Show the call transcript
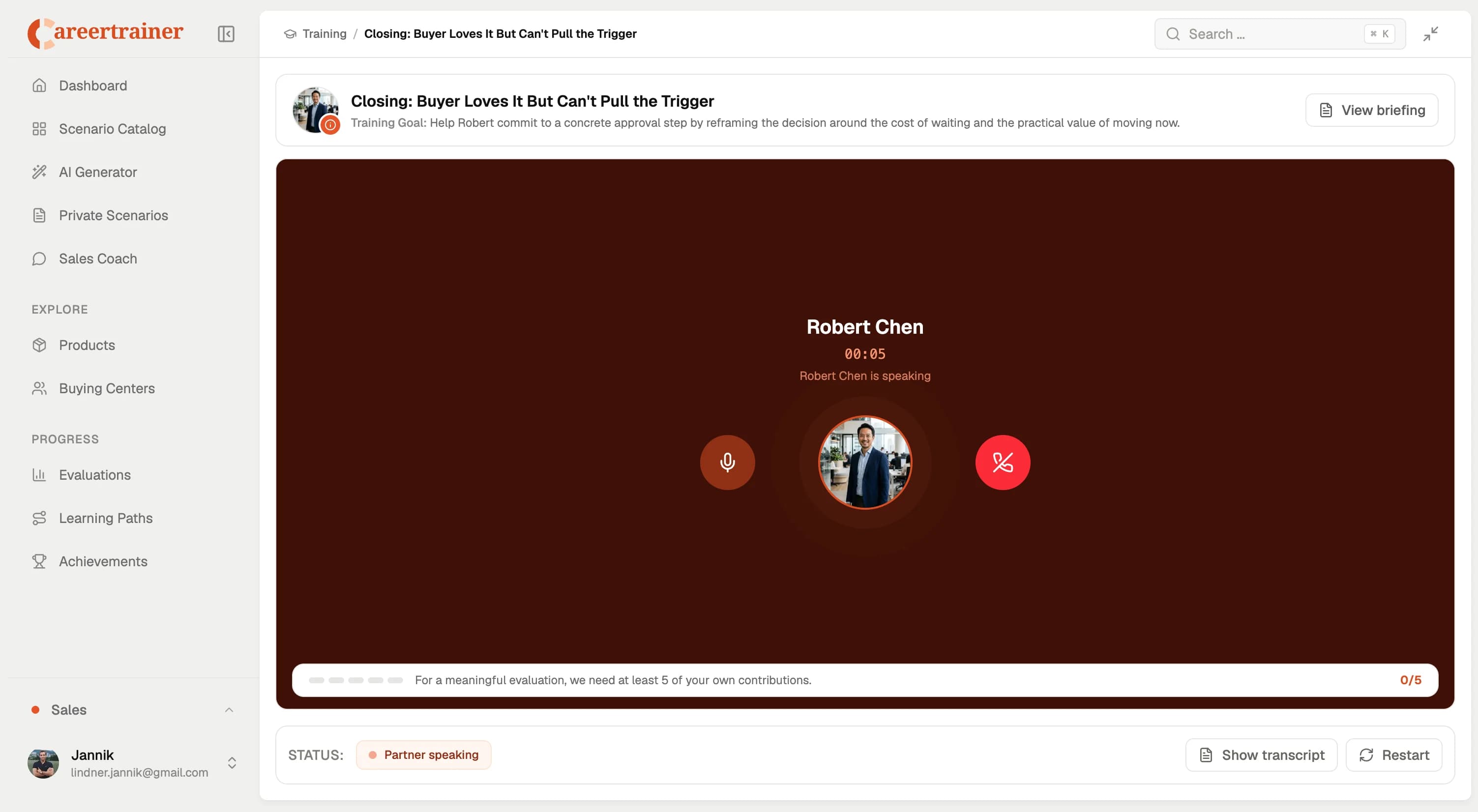The height and width of the screenshot is (812, 1478). pos(1261,754)
